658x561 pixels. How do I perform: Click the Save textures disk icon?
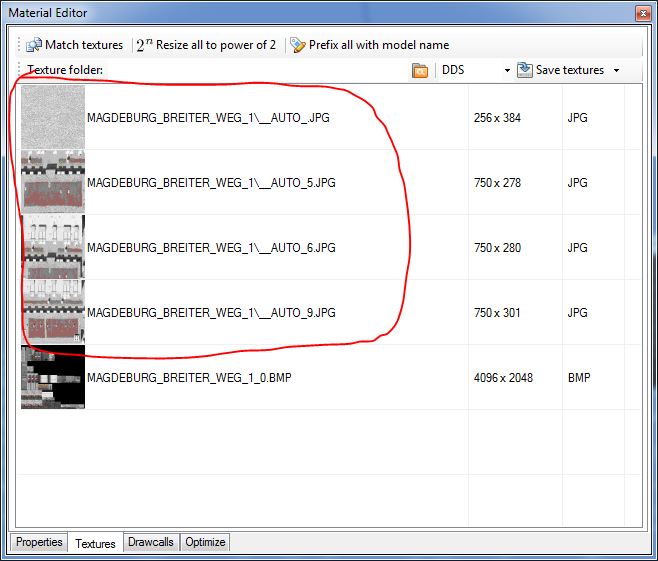(524, 70)
